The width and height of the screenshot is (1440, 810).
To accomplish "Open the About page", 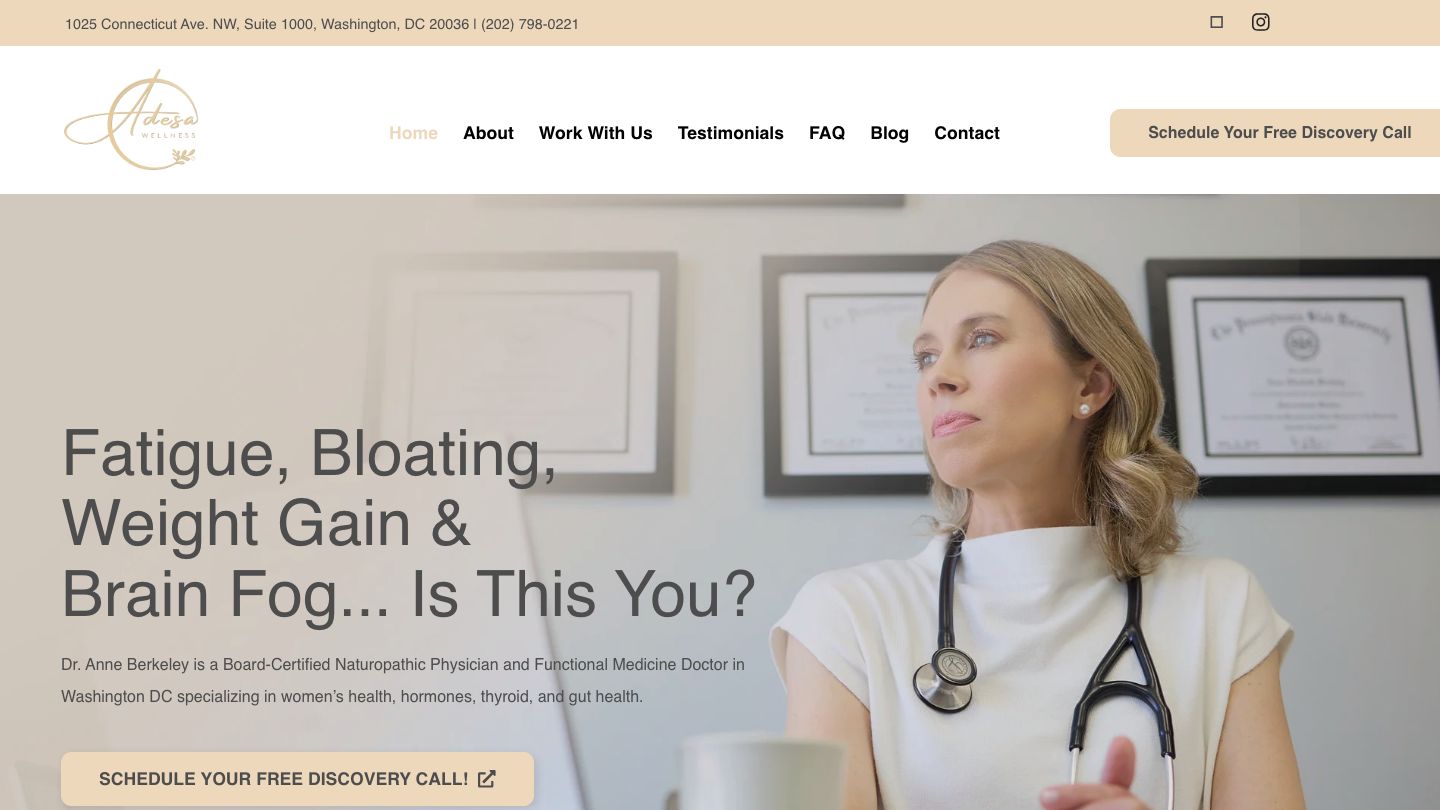I will pos(488,133).
